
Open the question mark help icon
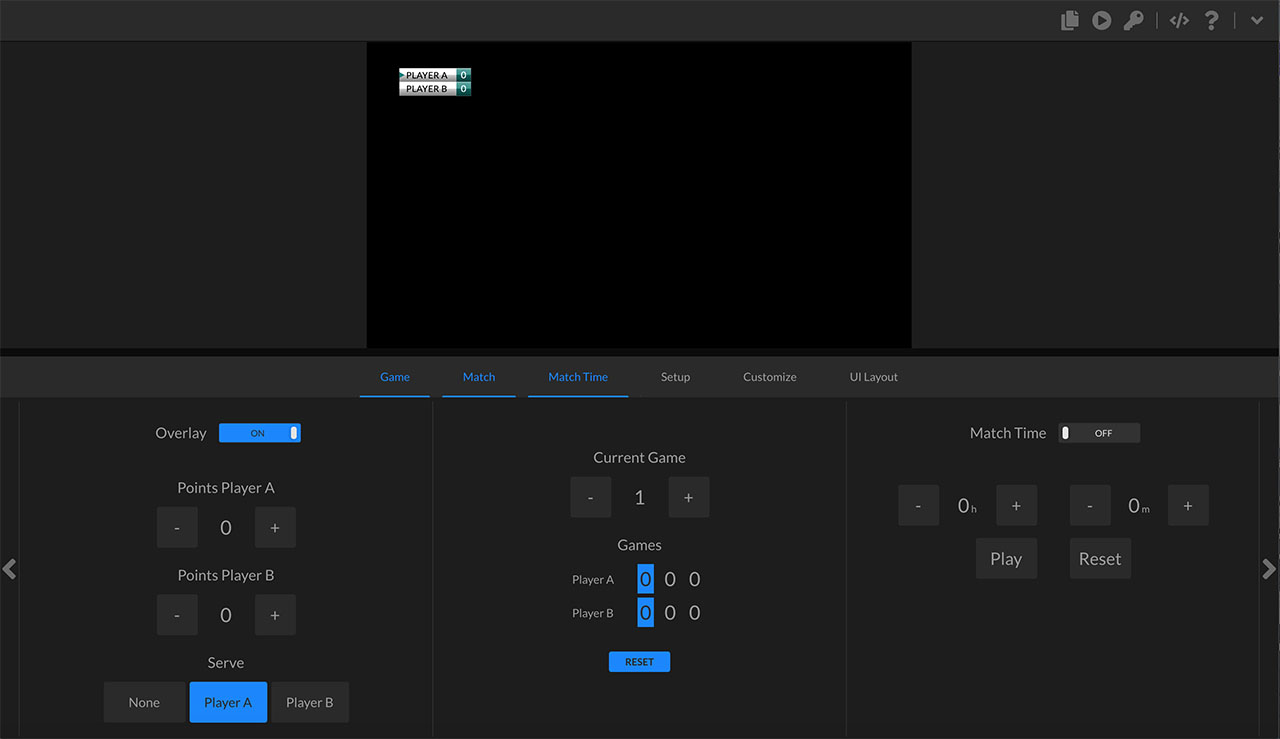coord(1211,20)
